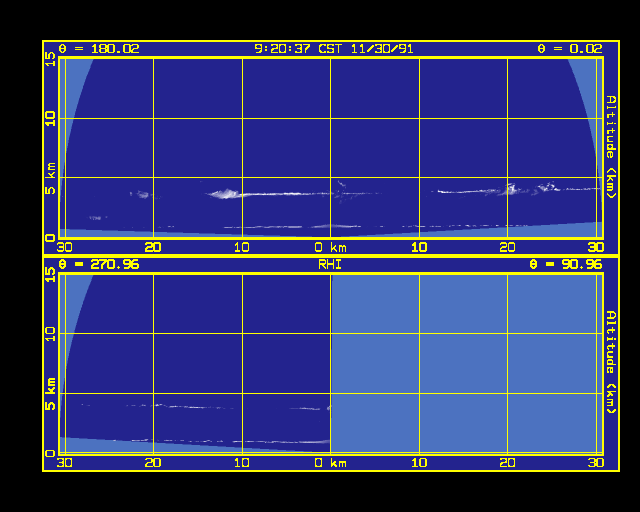Click the bottom panel 15 altitude tick label
This screenshot has width=640, height=512.
pos(50,275)
